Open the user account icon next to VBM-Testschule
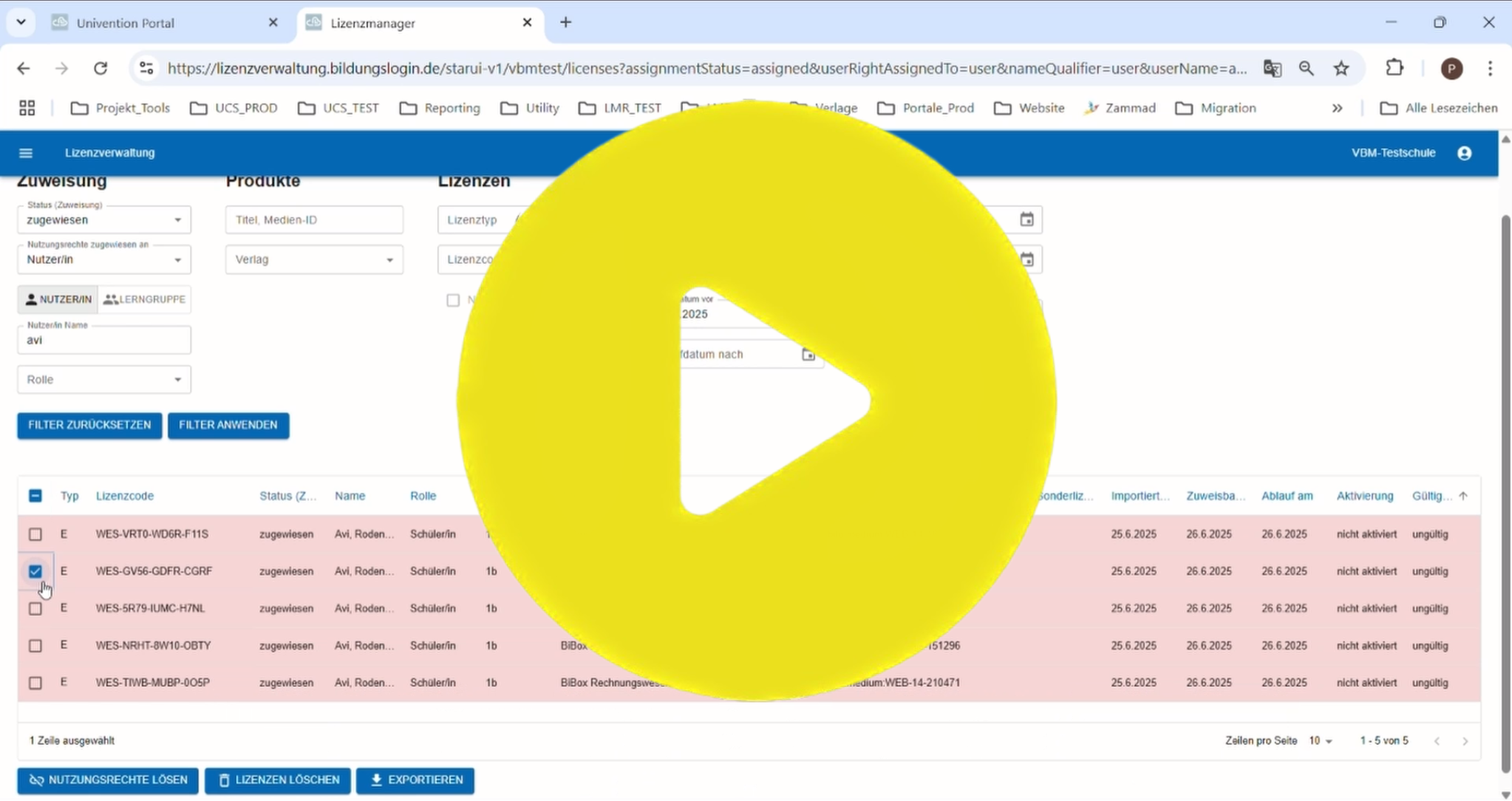The height and width of the screenshot is (801, 1512). coord(1464,153)
